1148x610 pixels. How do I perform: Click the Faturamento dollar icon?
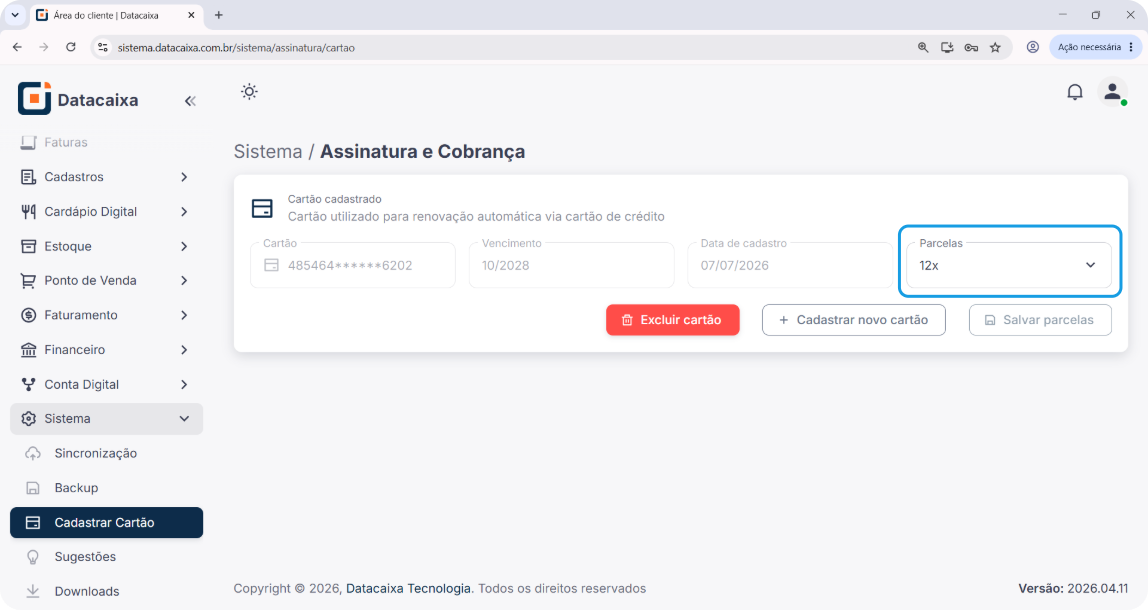(28, 315)
